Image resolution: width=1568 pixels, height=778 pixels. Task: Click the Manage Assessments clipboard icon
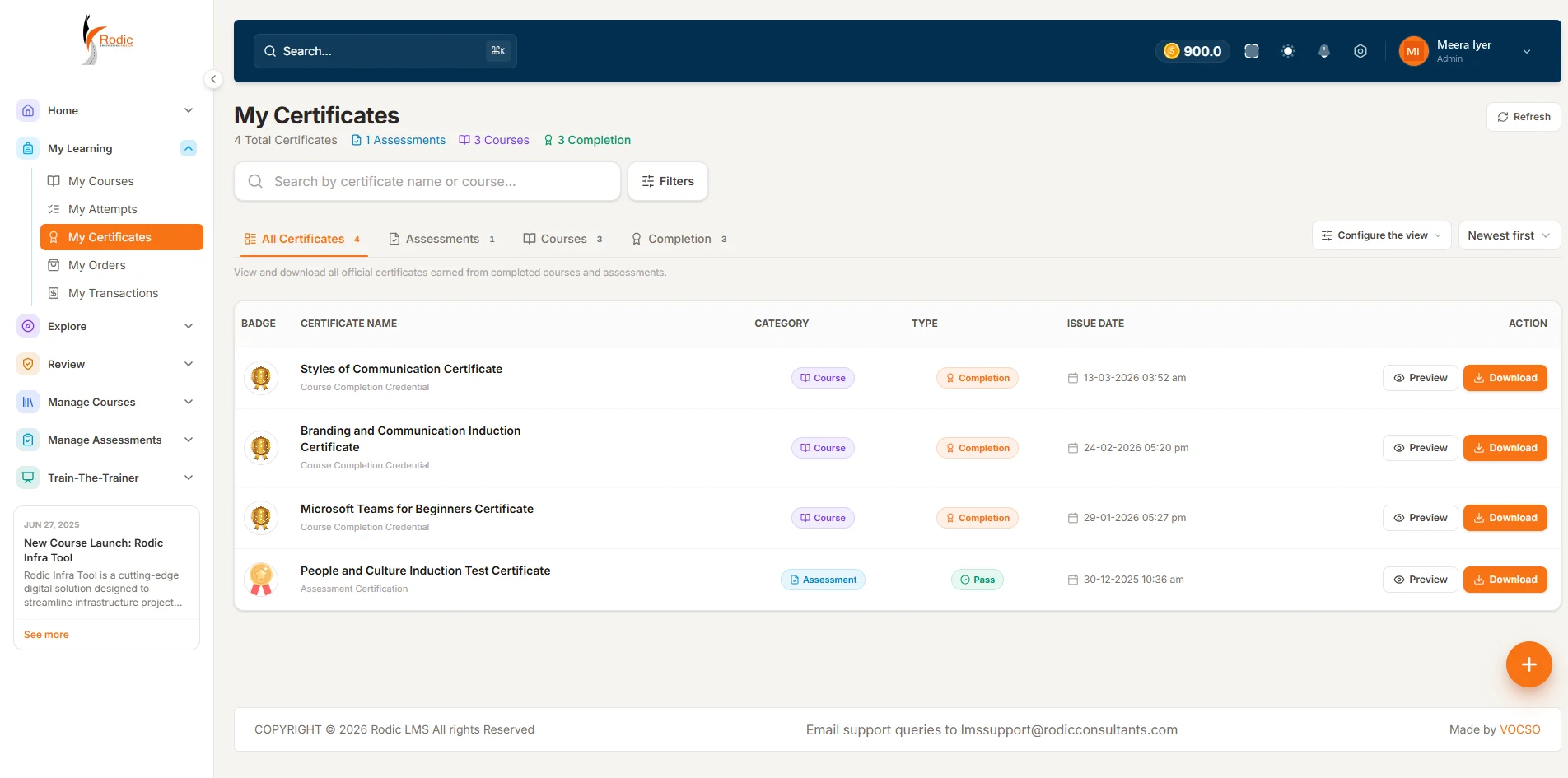pyautogui.click(x=28, y=440)
